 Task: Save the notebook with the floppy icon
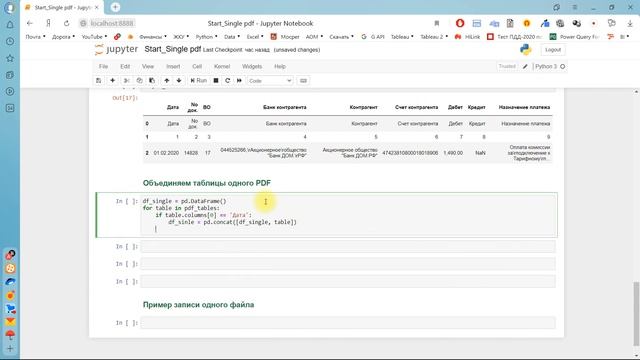point(98,80)
